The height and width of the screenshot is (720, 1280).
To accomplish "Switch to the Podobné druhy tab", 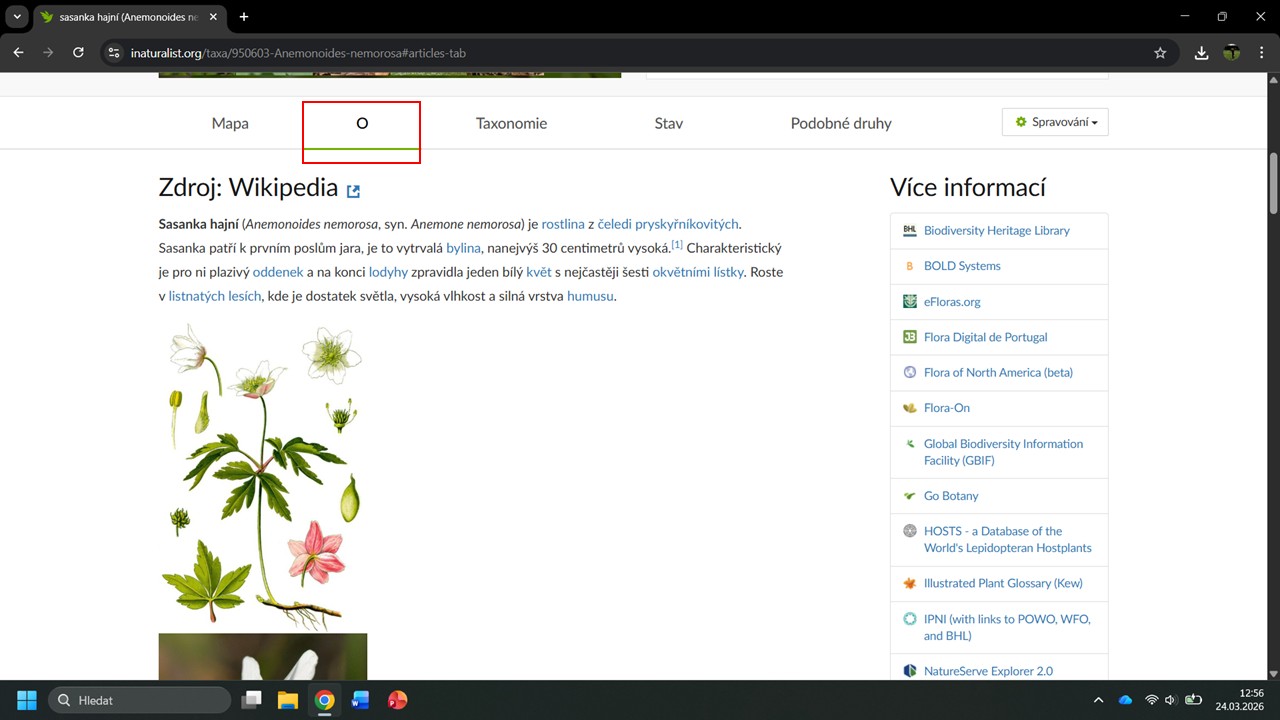I will point(840,124).
